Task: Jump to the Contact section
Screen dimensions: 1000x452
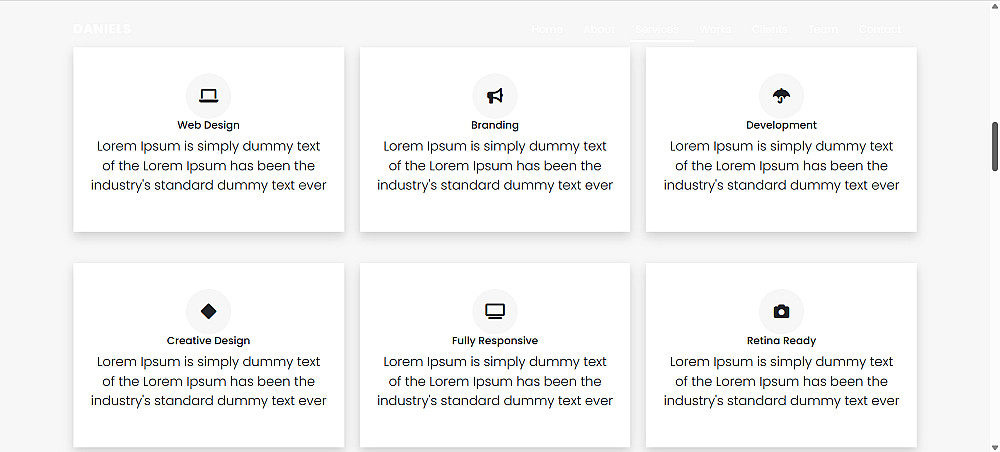Action: point(880,29)
